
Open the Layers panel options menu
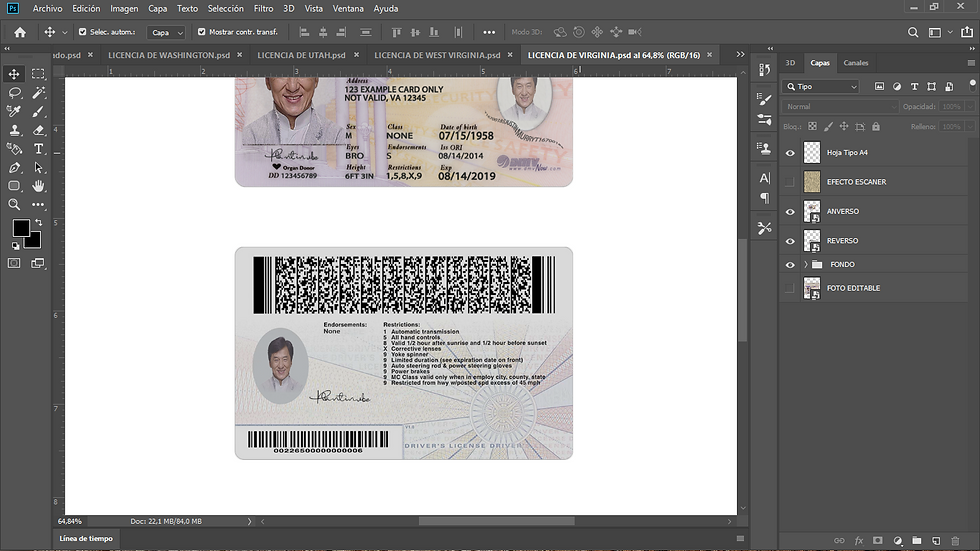pos(971,63)
